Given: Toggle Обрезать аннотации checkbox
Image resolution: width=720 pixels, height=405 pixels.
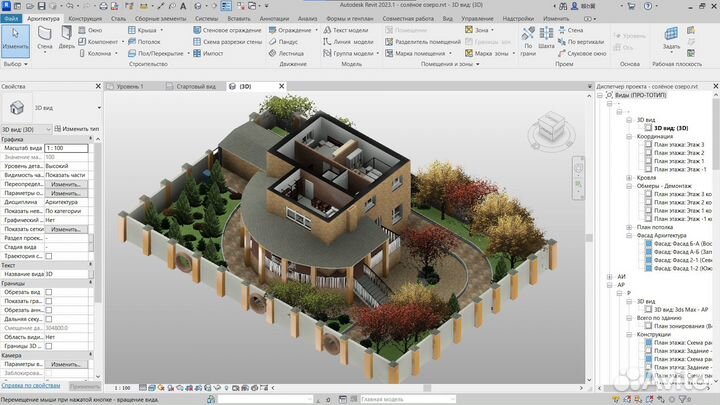Looking at the screenshot, I should 49,310.
